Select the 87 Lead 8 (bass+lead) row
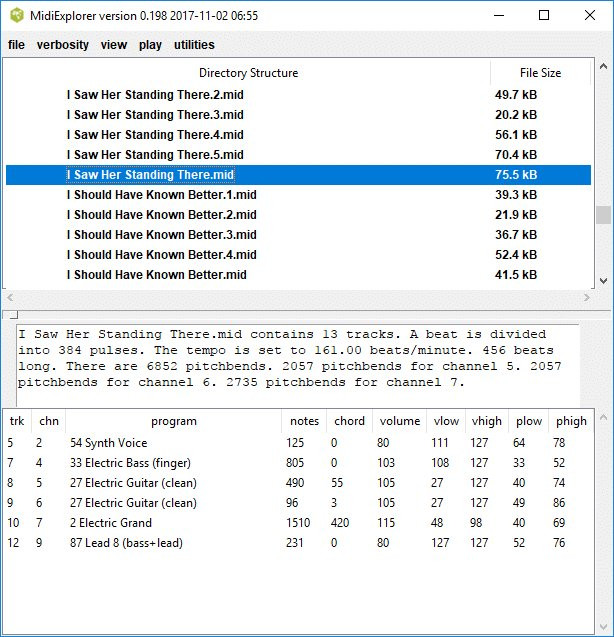614x637 pixels. tap(298, 543)
